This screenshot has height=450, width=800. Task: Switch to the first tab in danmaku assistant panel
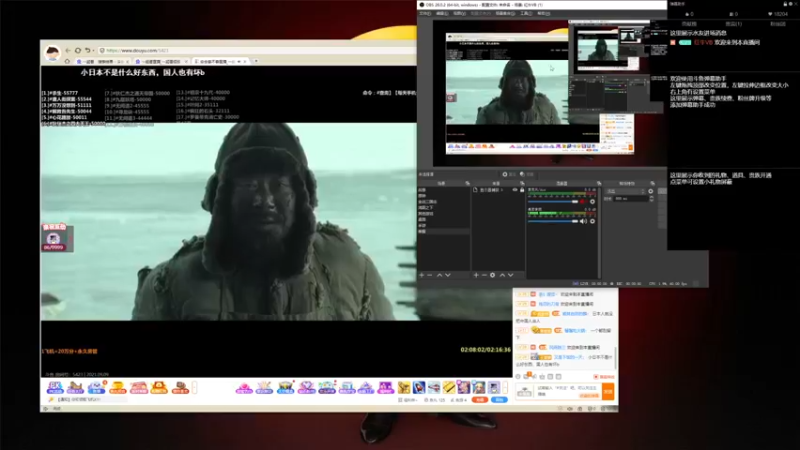pos(689,24)
